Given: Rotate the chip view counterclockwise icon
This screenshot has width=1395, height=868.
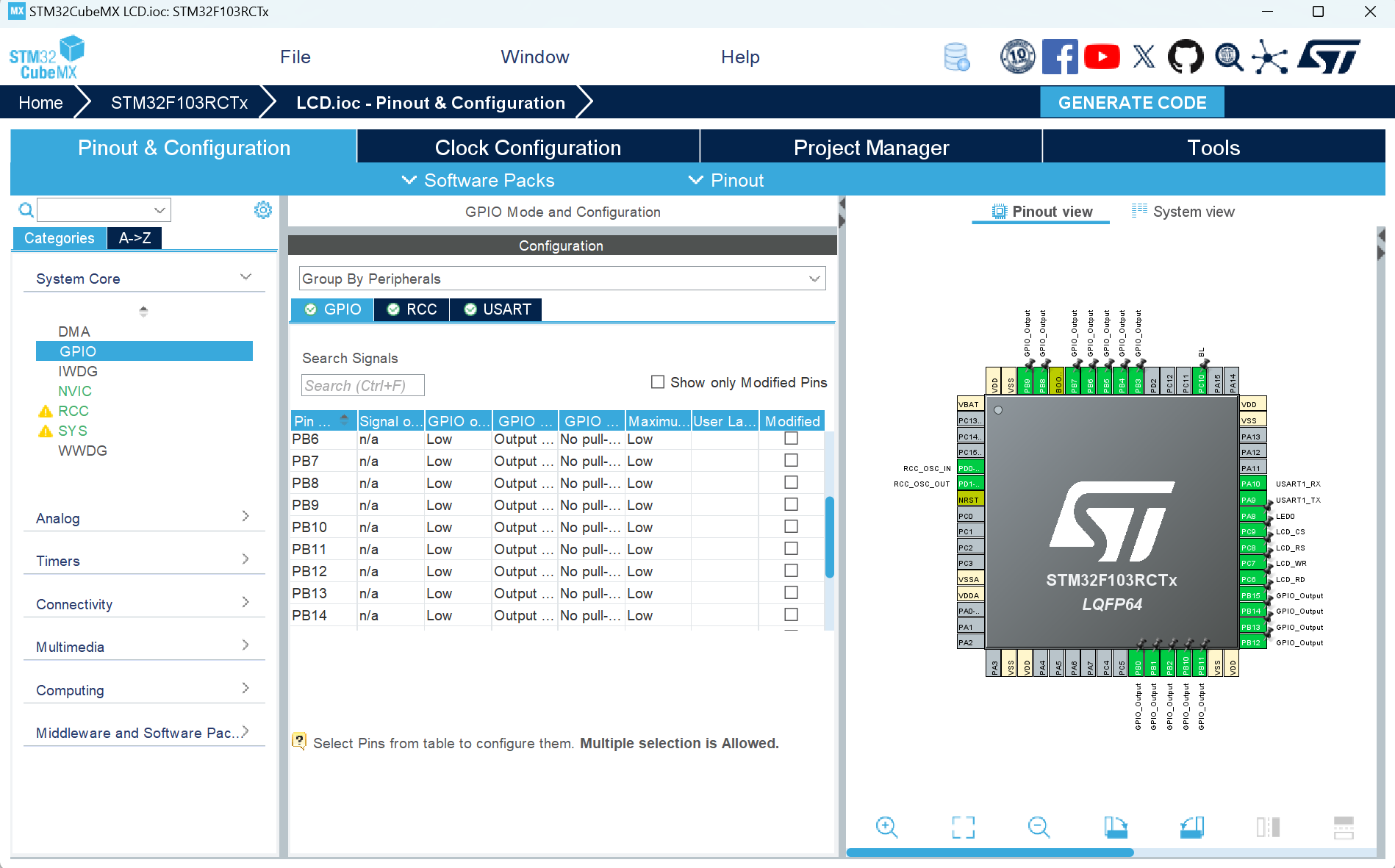Looking at the screenshot, I should 1192,827.
